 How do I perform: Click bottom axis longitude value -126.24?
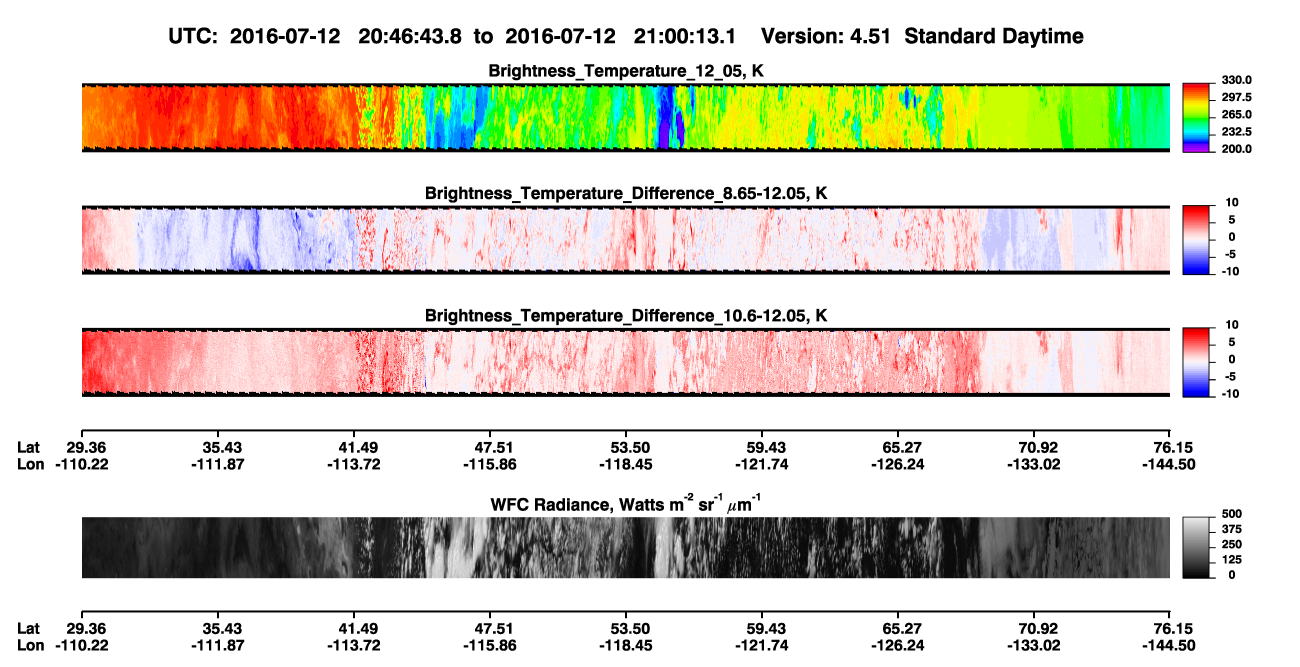point(898,646)
